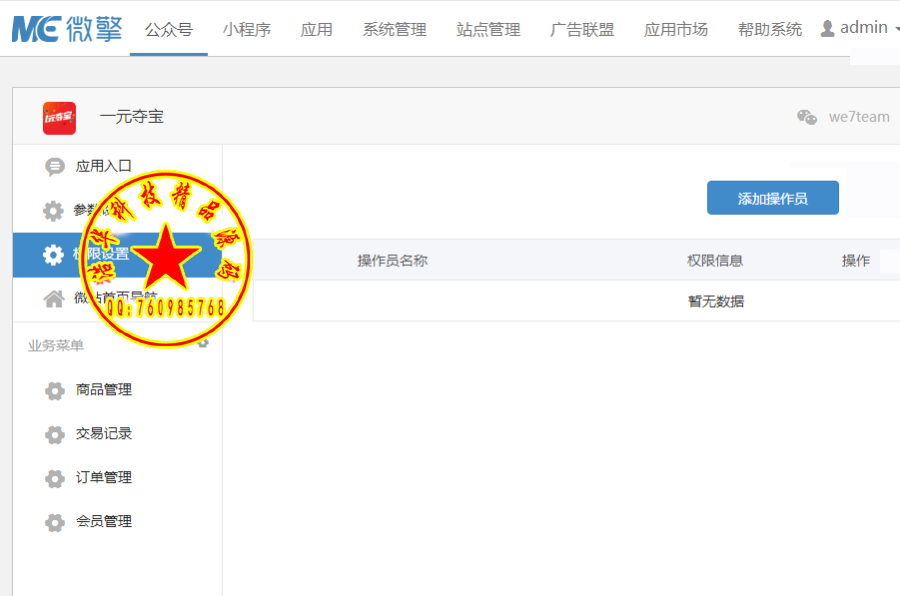Open 应用入口 via its speech bubble icon
Screen dimensions: 900x596
[56, 166]
